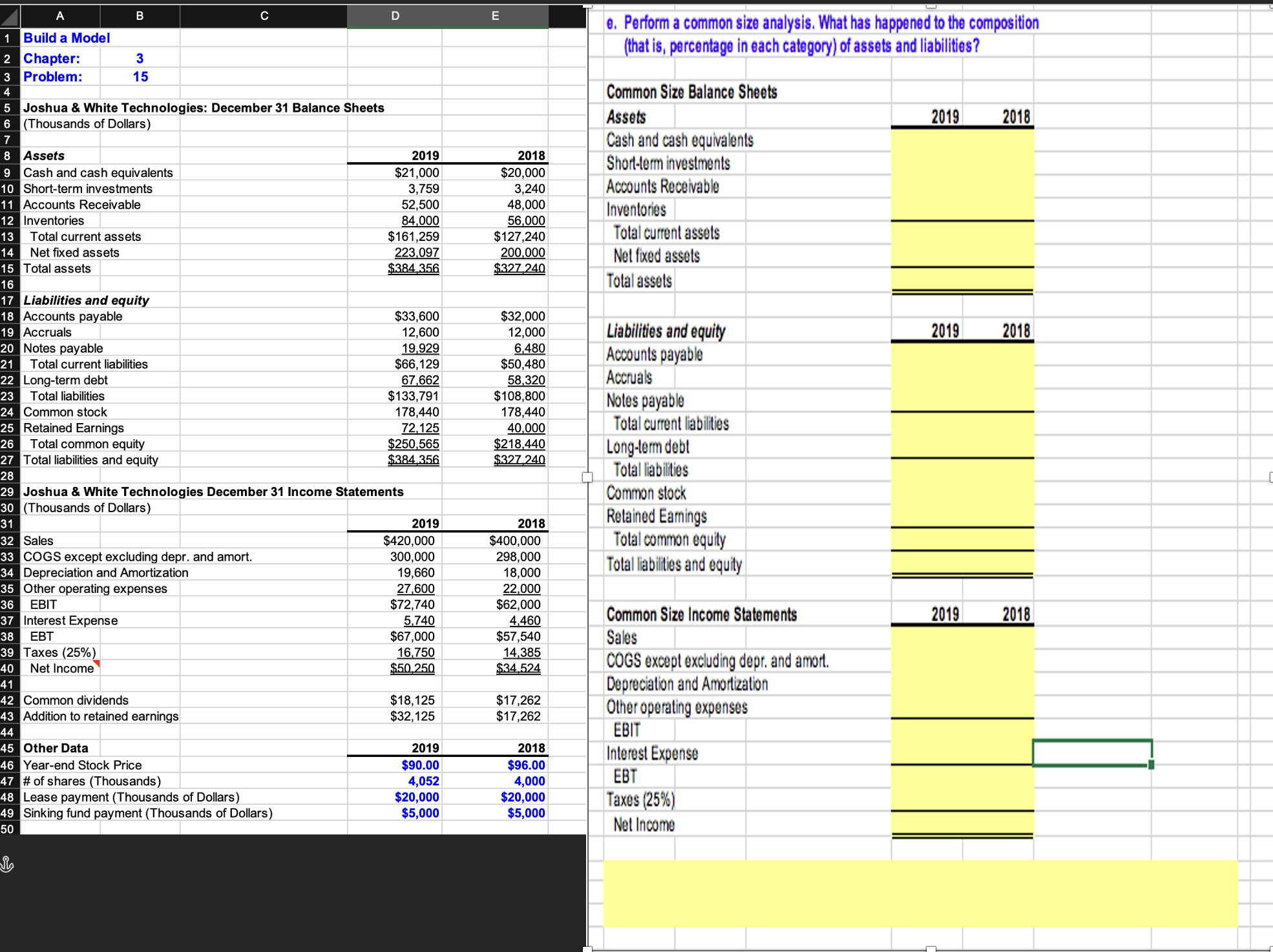Open the red comment indicator on Net Income cell
The width and height of the screenshot is (1273, 952).
97,663
